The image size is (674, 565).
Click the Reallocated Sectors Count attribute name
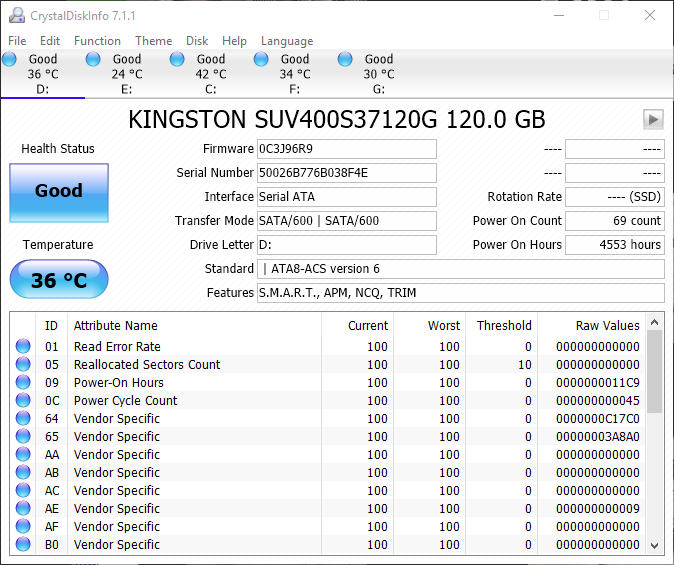click(147, 364)
